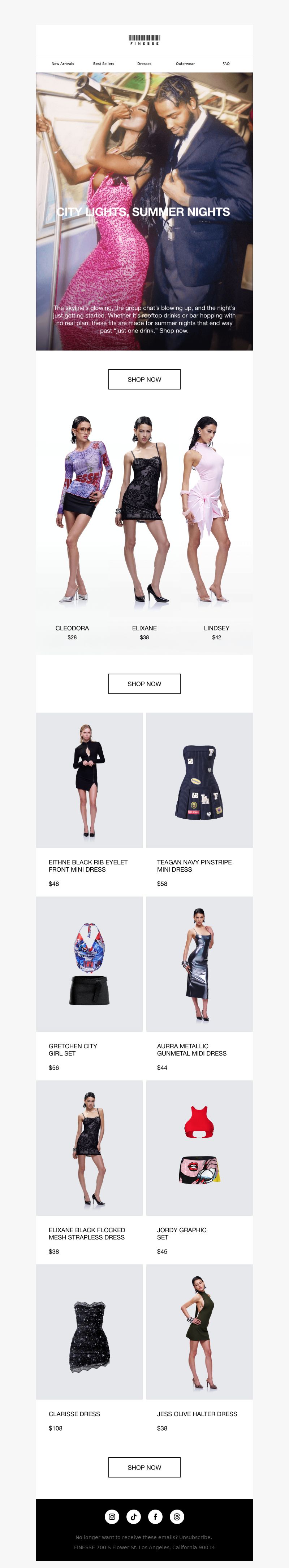Viewport: 289px width, 1568px height.
Task: Open the Teagan Navy Pinstripe Mini Dress image
Action: (199, 780)
